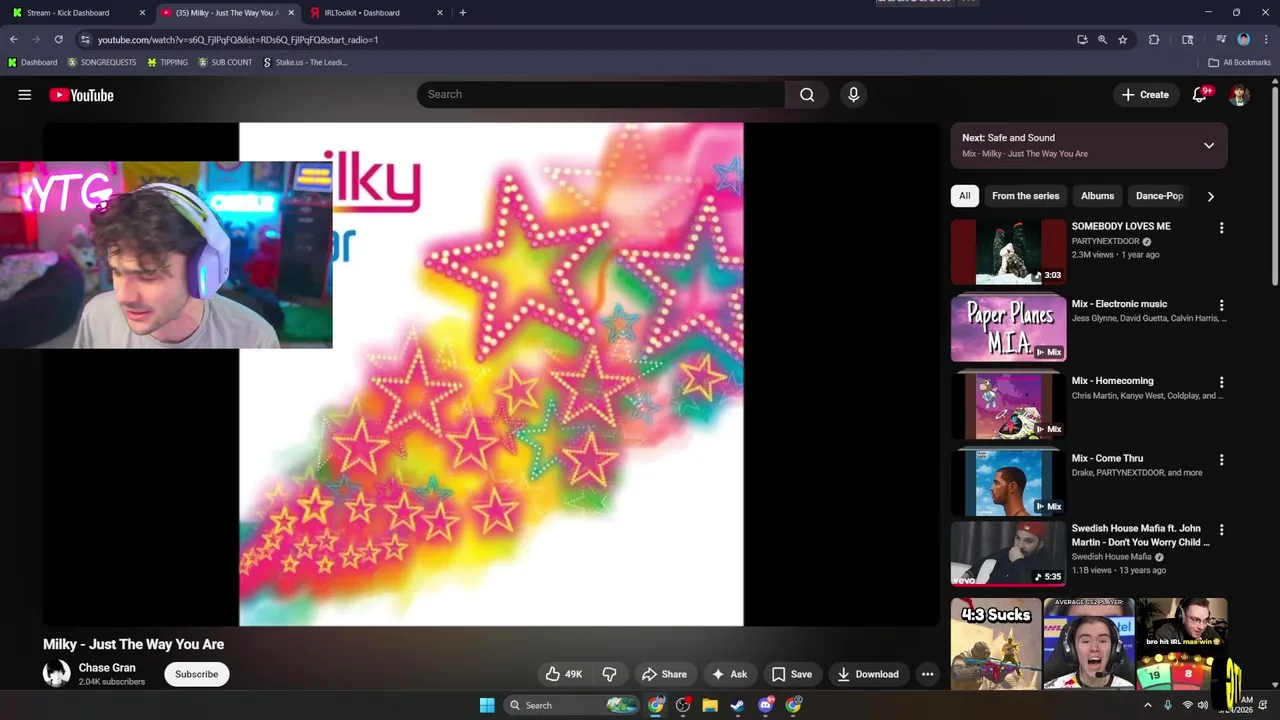
Task: Open Paper Planes M.I.A. mix thumbnail
Action: [x=1008, y=329]
